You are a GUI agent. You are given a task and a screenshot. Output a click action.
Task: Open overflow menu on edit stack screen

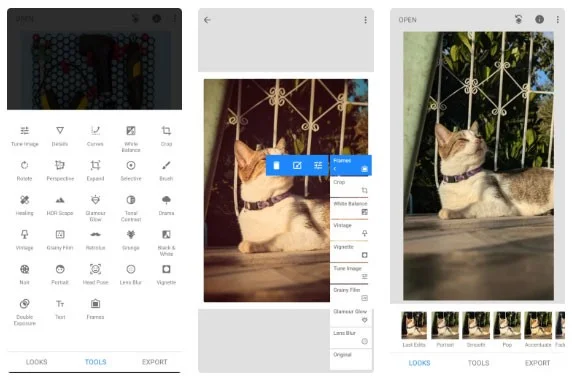pos(365,20)
